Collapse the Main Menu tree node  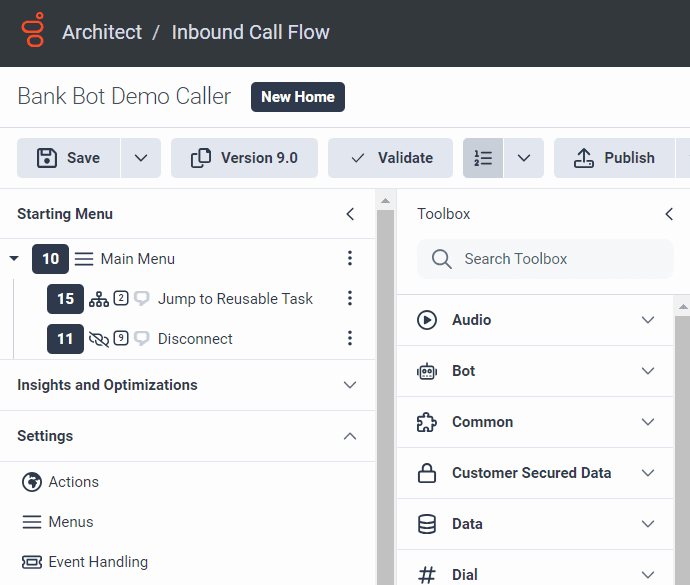click(x=14, y=259)
